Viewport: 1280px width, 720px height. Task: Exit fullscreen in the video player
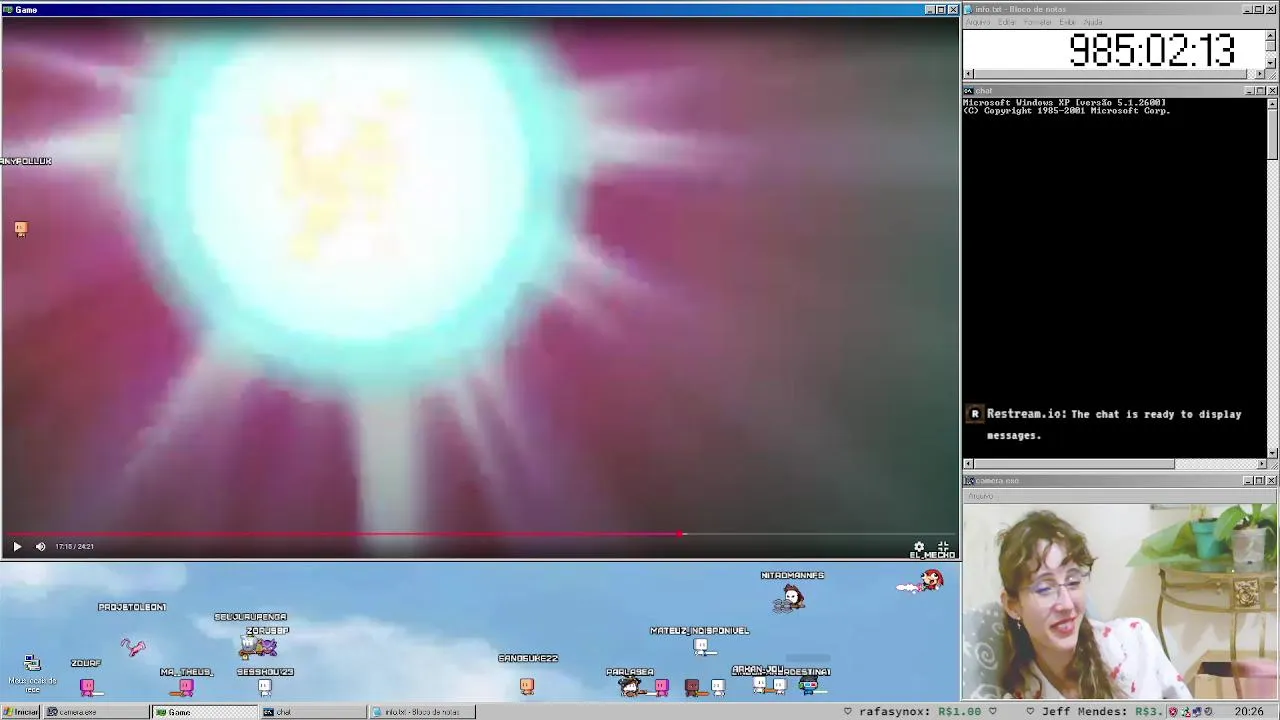click(943, 547)
